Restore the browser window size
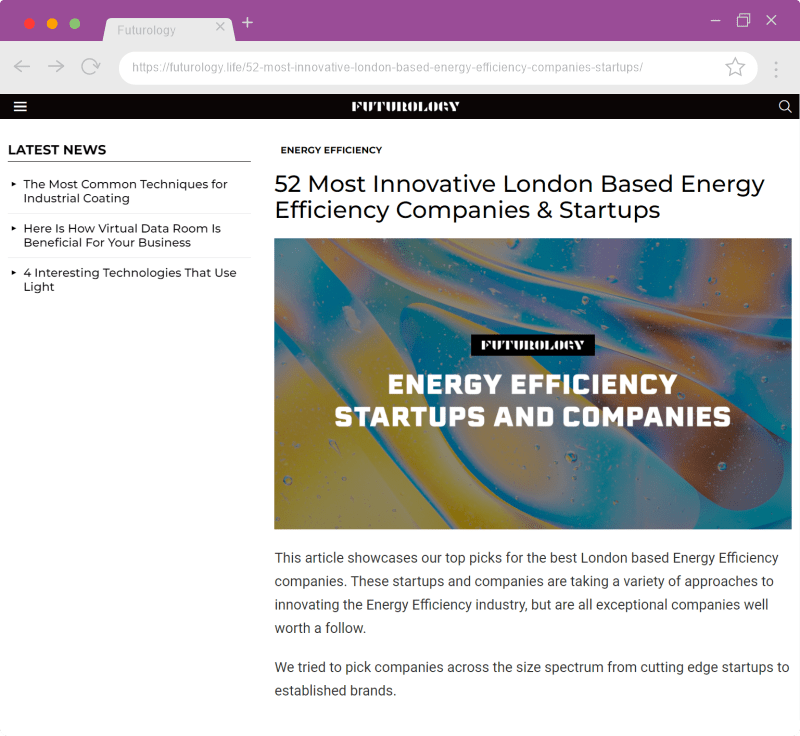 click(743, 21)
